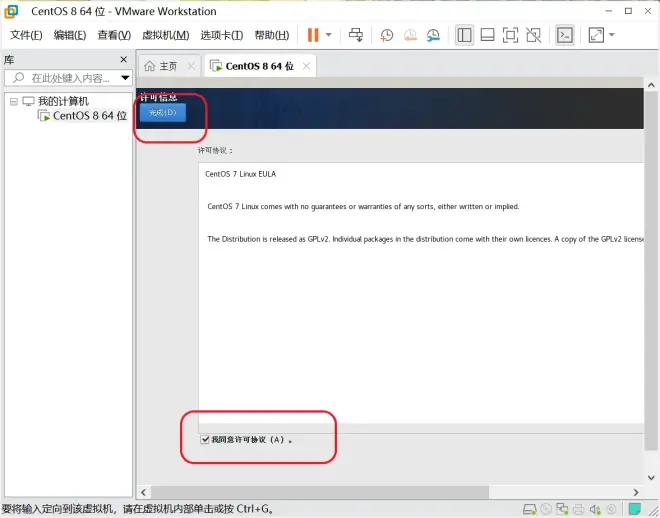
Task: Click the sentence starting 'The Distribution is released'
Action: pyautogui.click(x=425, y=239)
